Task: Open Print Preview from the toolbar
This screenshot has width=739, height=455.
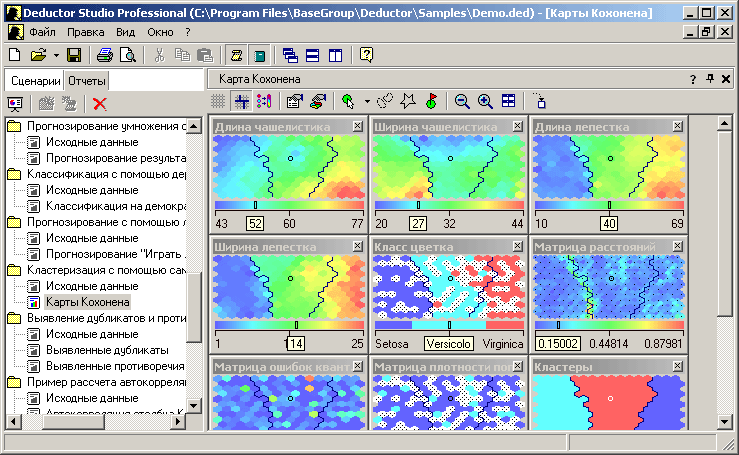Action: click(127, 54)
